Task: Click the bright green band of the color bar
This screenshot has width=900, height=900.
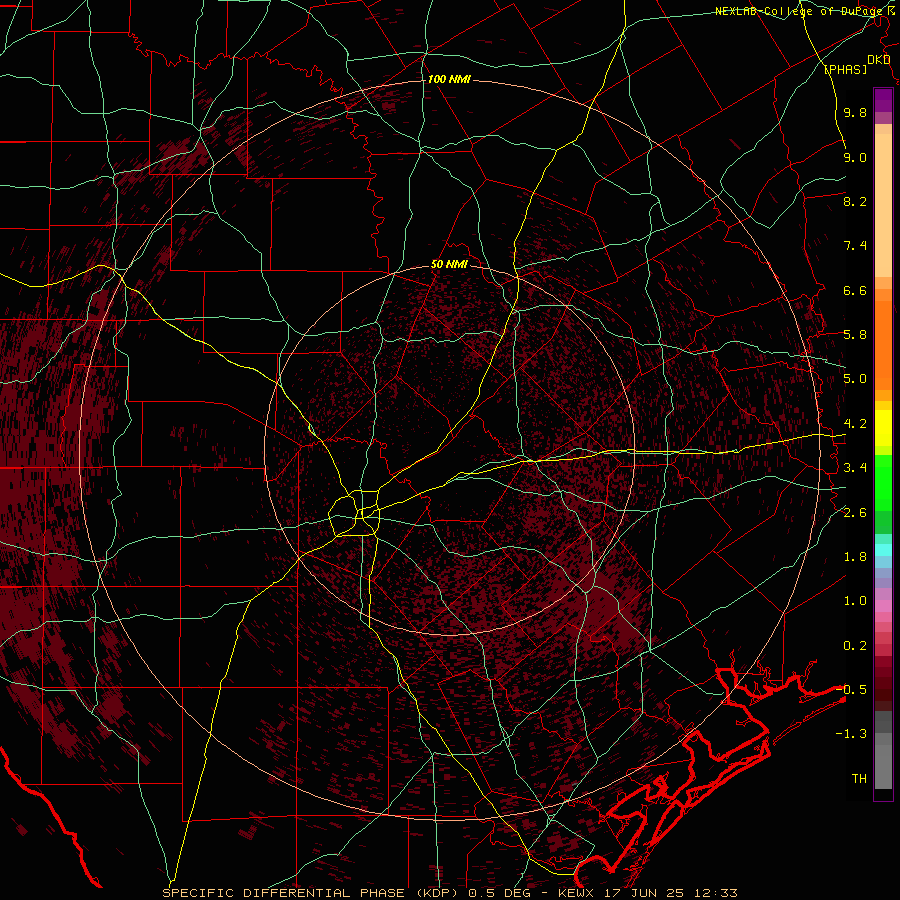Action: 883,482
